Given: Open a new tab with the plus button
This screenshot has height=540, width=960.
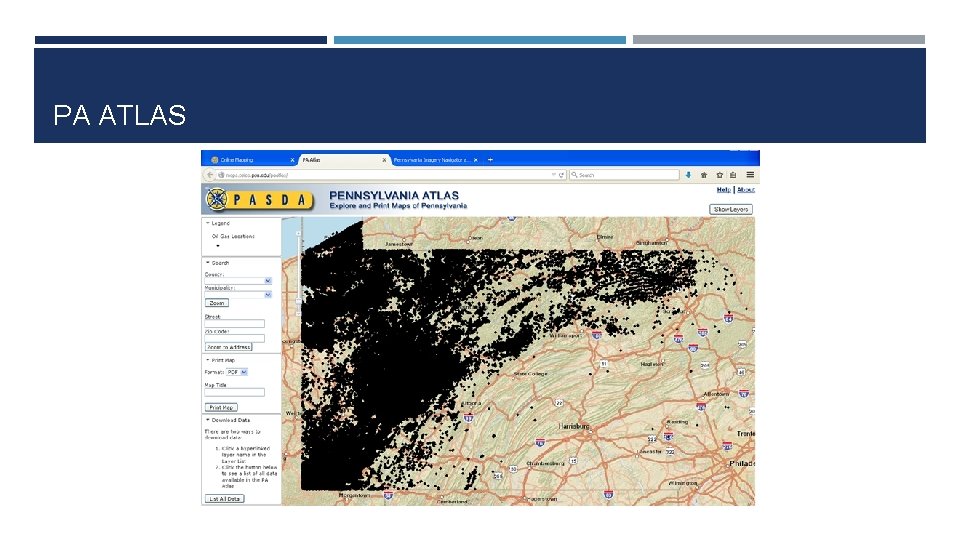Looking at the screenshot, I should click(490, 160).
